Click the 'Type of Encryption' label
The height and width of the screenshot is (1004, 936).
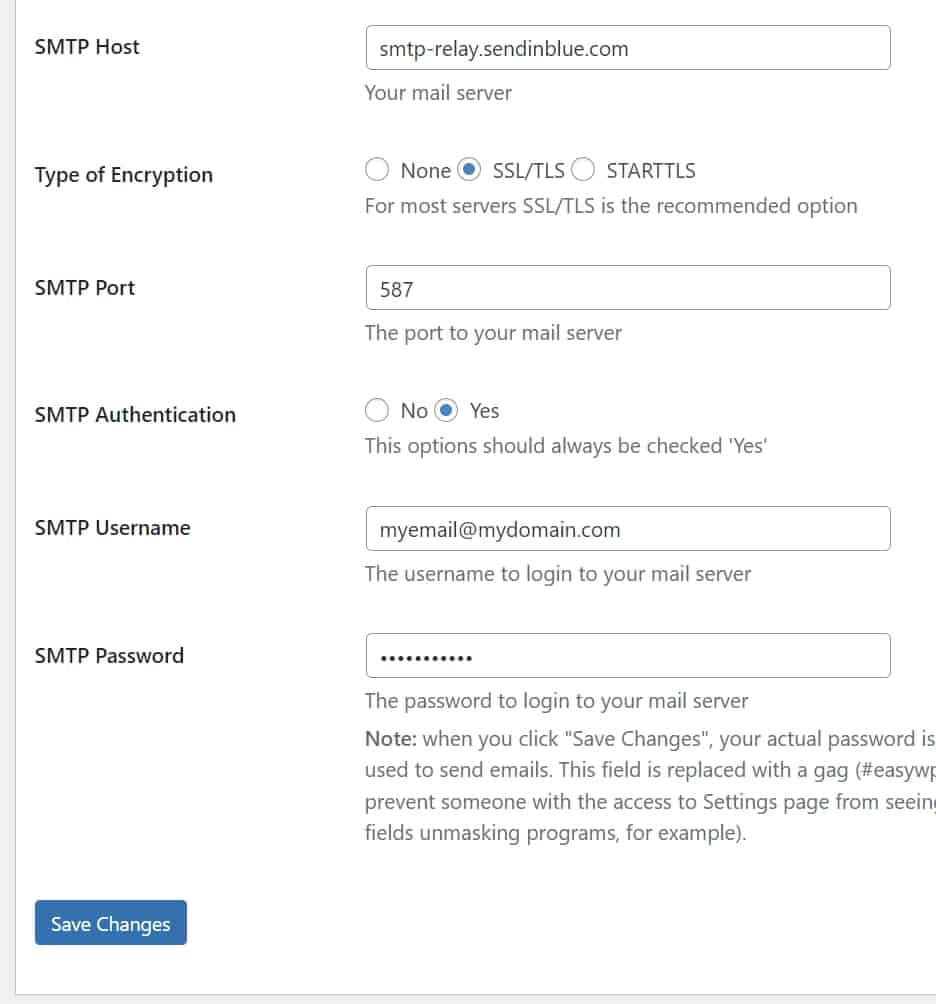(123, 175)
